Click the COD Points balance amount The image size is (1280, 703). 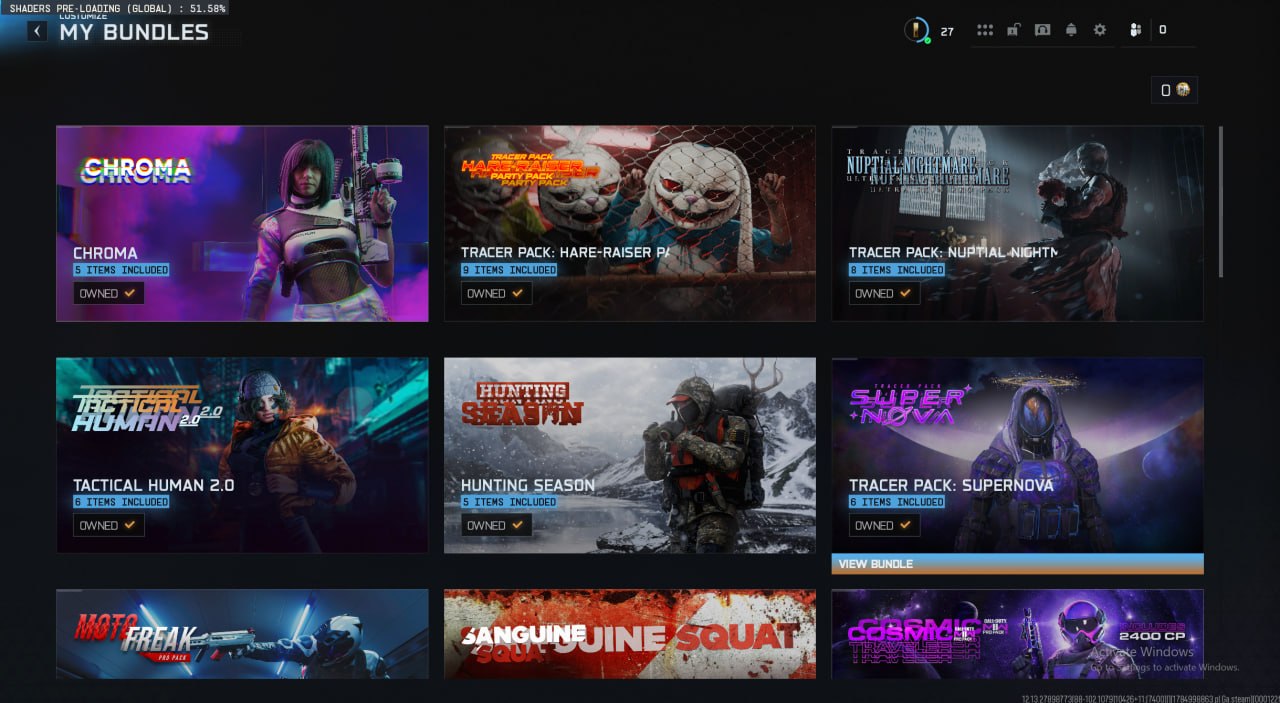(x=1166, y=90)
